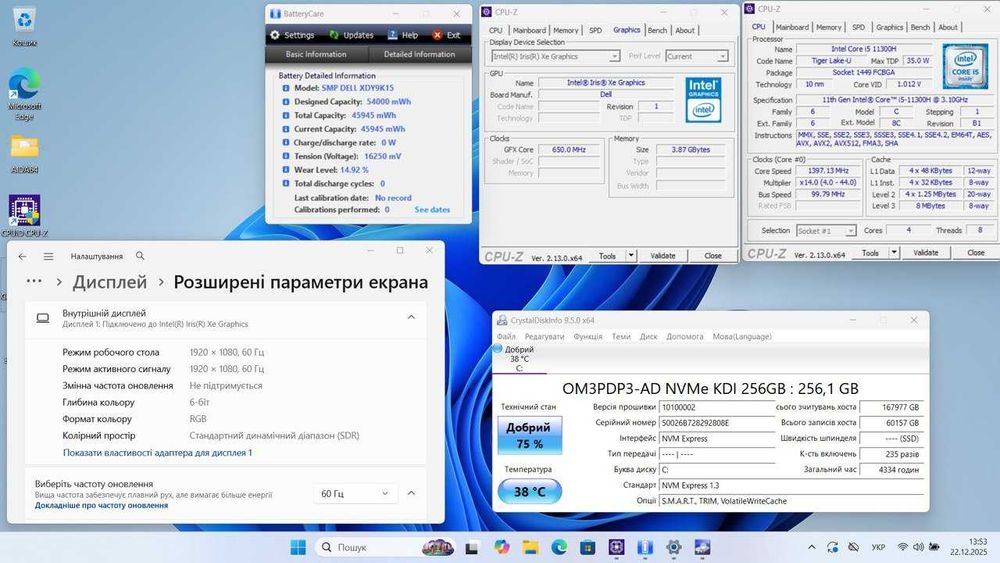Viewport: 1000px width, 563px height.
Task: Open the Bench tab in right CPU-Z window
Action: point(920,27)
